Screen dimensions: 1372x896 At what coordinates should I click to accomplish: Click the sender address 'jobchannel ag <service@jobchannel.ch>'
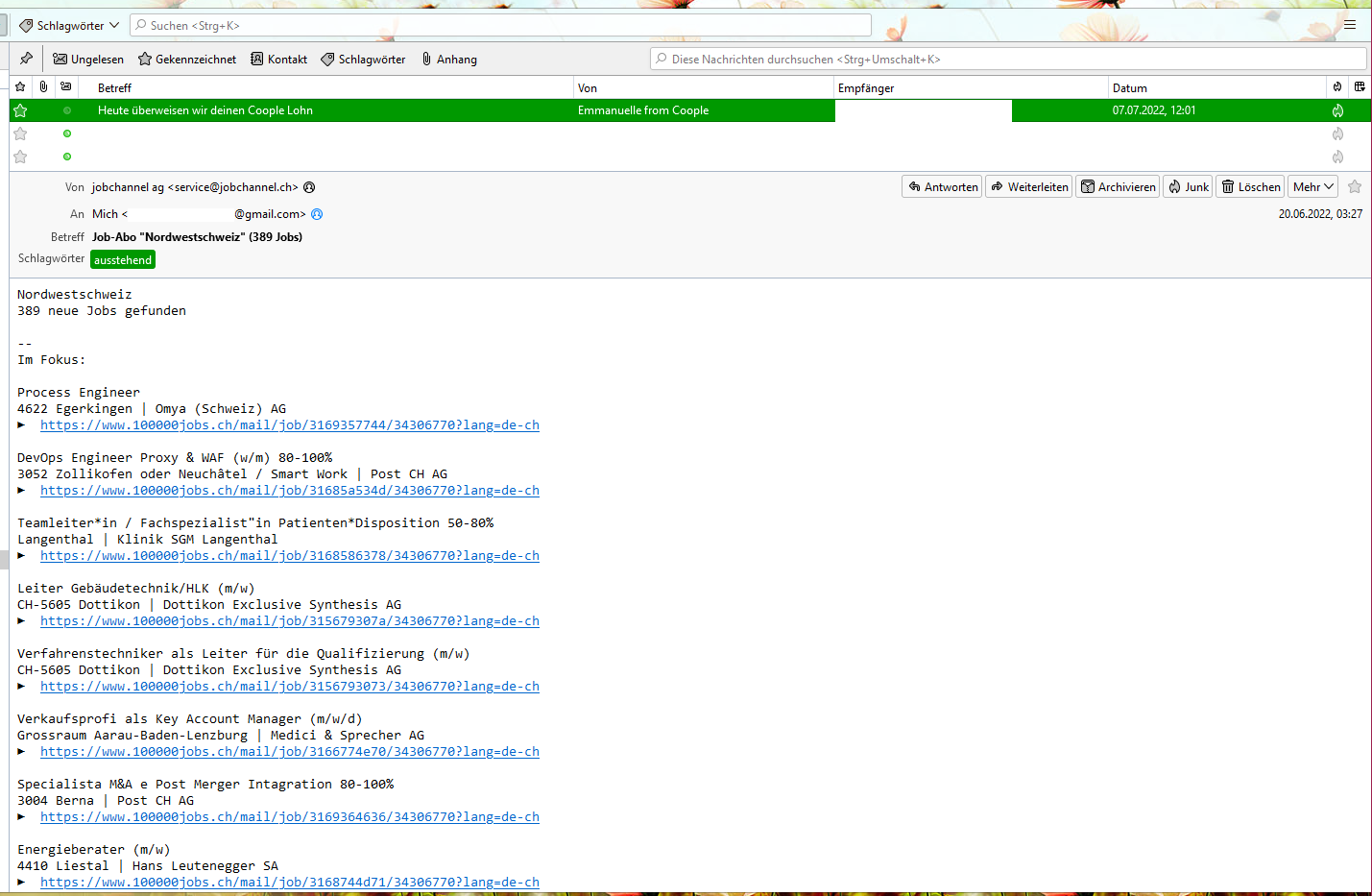click(195, 187)
